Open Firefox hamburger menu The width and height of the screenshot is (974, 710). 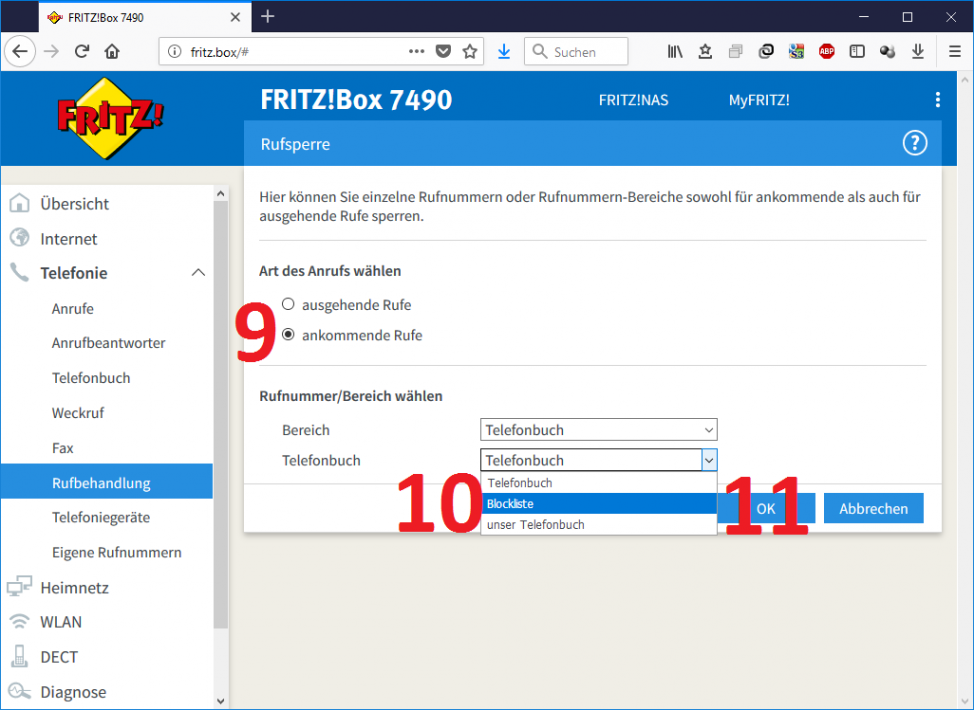954,52
